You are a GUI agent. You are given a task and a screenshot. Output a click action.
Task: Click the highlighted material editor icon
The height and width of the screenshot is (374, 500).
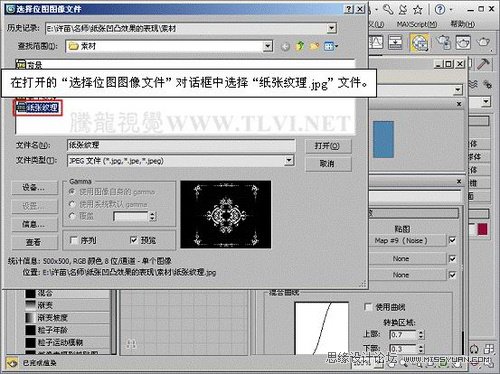(420, 43)
